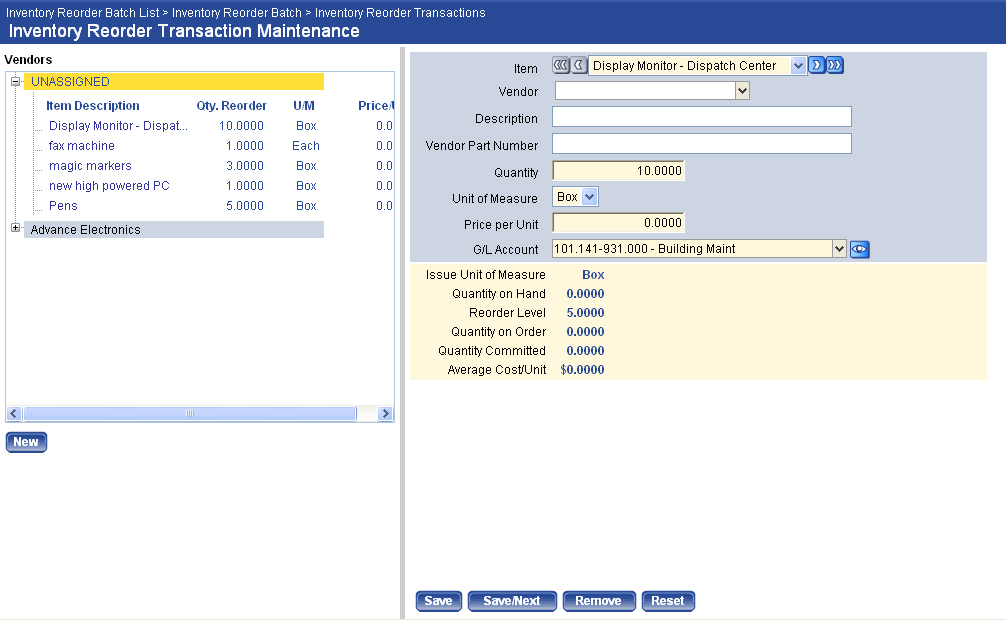Image resolution: width=1006 pixels, height=620 pixels.
Task: Select the magic markers item
Action: point(90,166)
